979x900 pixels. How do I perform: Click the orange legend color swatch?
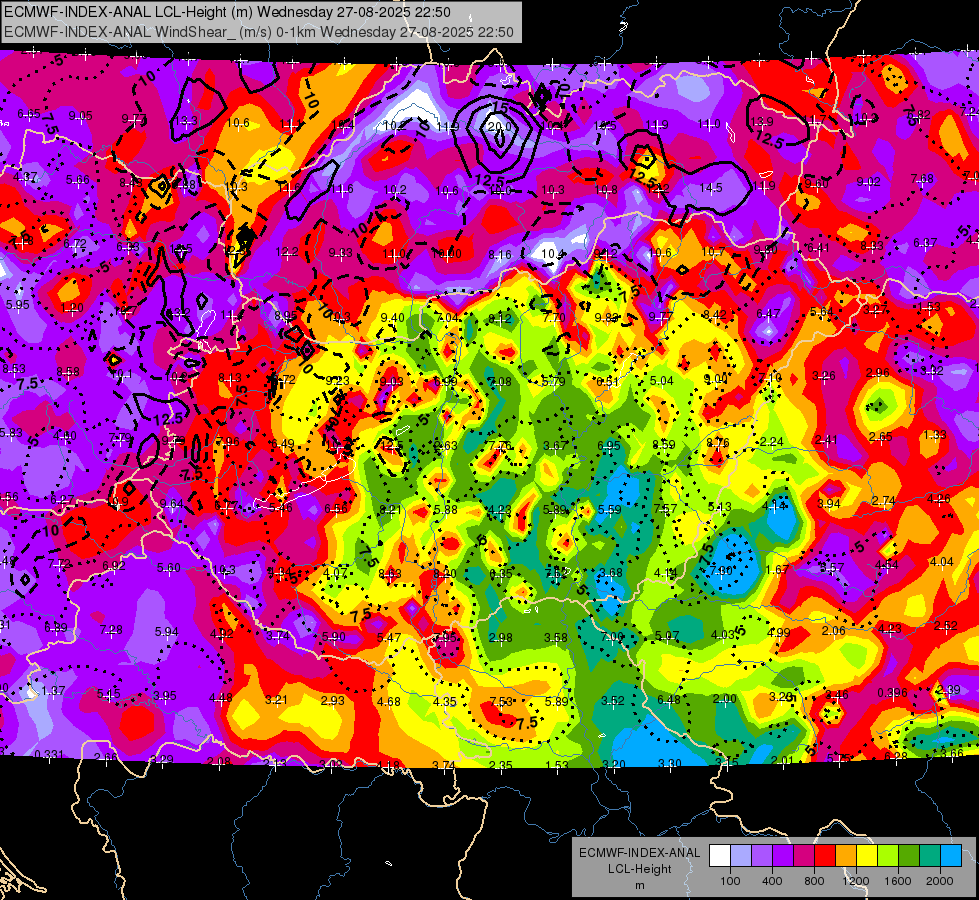click(846, 856)
